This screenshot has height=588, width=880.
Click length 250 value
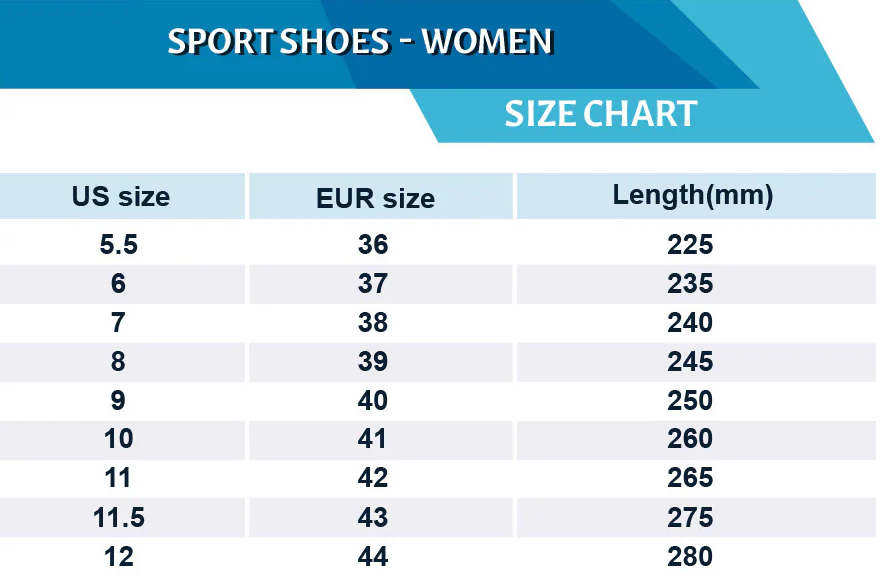click(690, 400)
